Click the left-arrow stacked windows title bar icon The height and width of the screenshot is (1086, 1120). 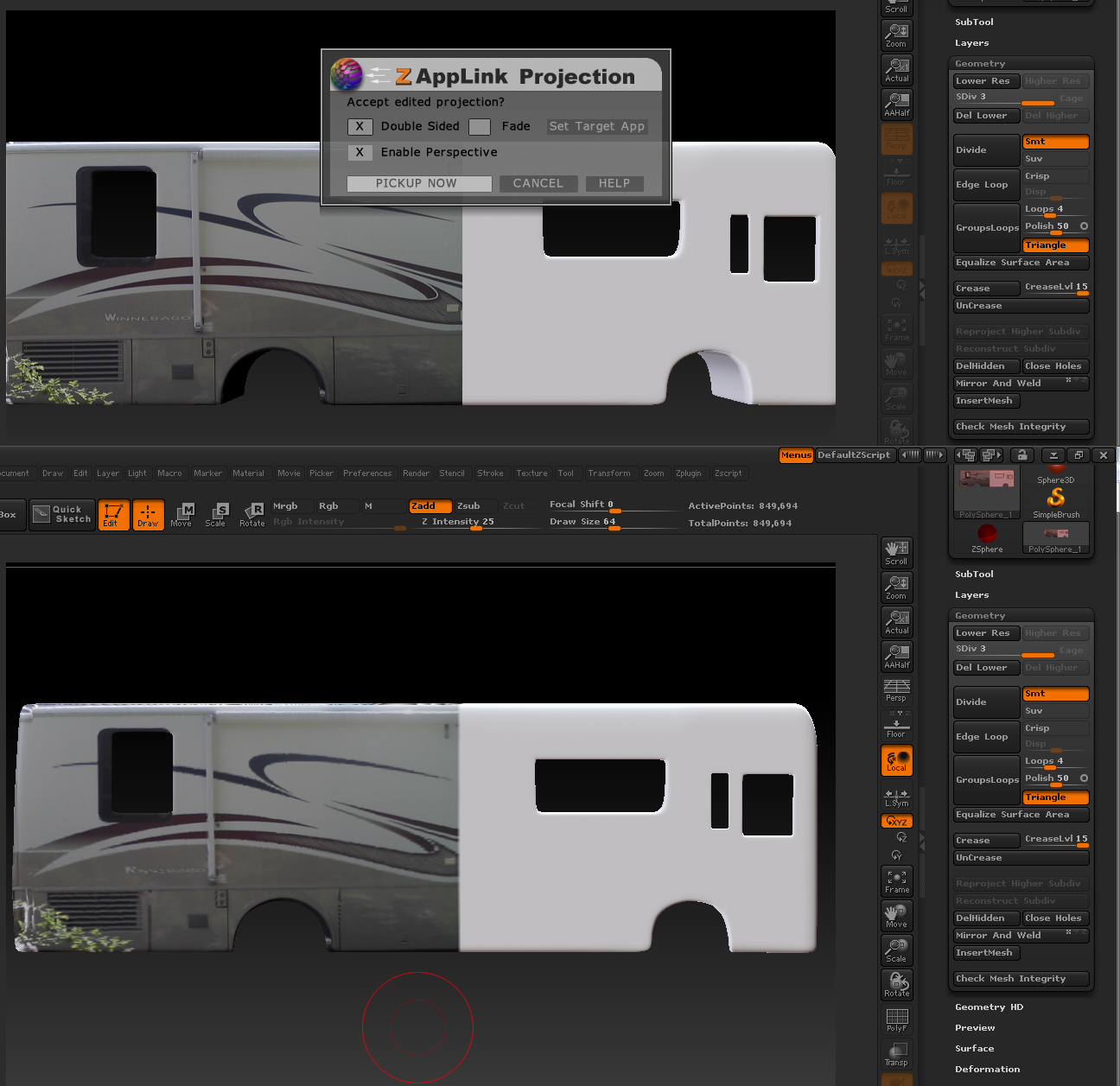tap(966, 454)
